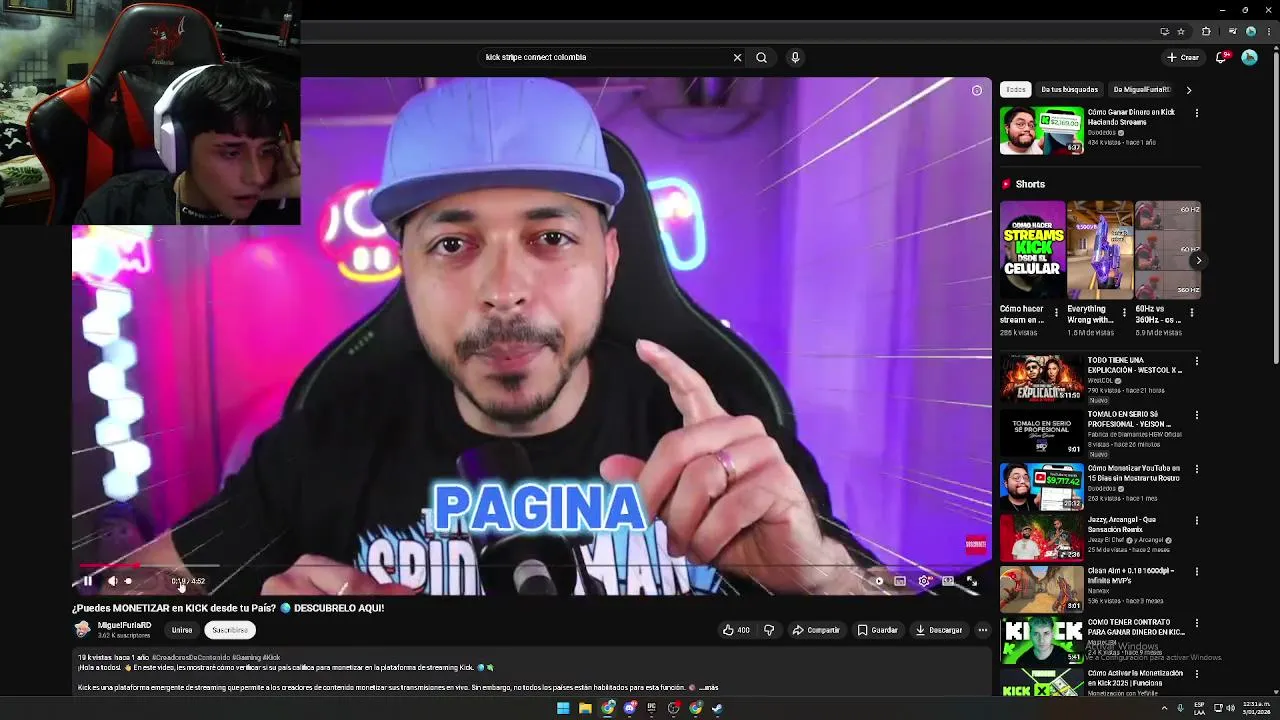The width and height of the screenshot is (1280, 720).
Task: Open options for the WESTCOL video
Action: [x=1196, y=361]
